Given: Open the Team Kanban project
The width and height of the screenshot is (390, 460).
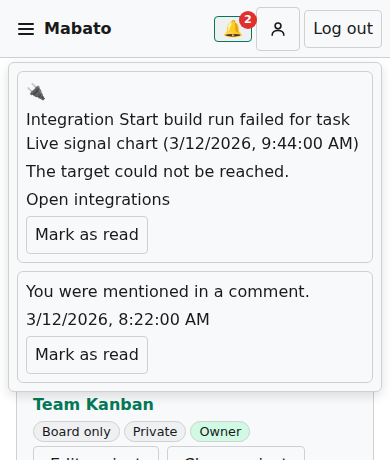Looking at the screenshot, I should point(93,404).
